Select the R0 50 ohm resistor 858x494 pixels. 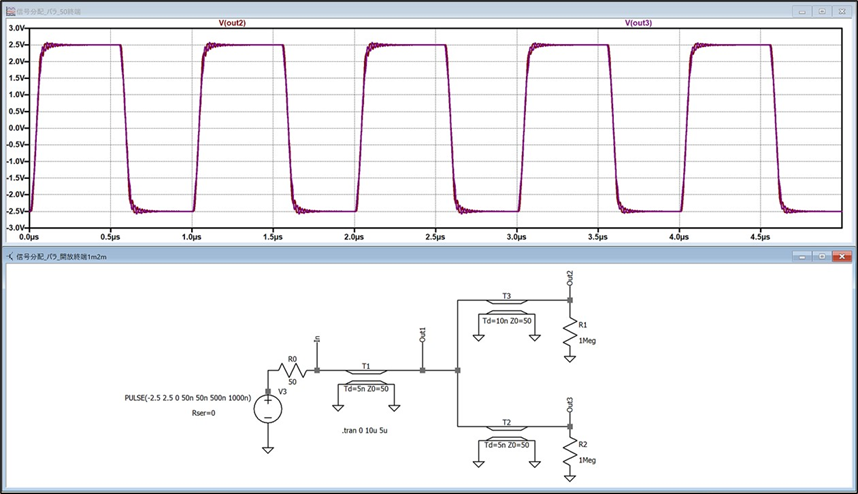click(x=293, y=370)
